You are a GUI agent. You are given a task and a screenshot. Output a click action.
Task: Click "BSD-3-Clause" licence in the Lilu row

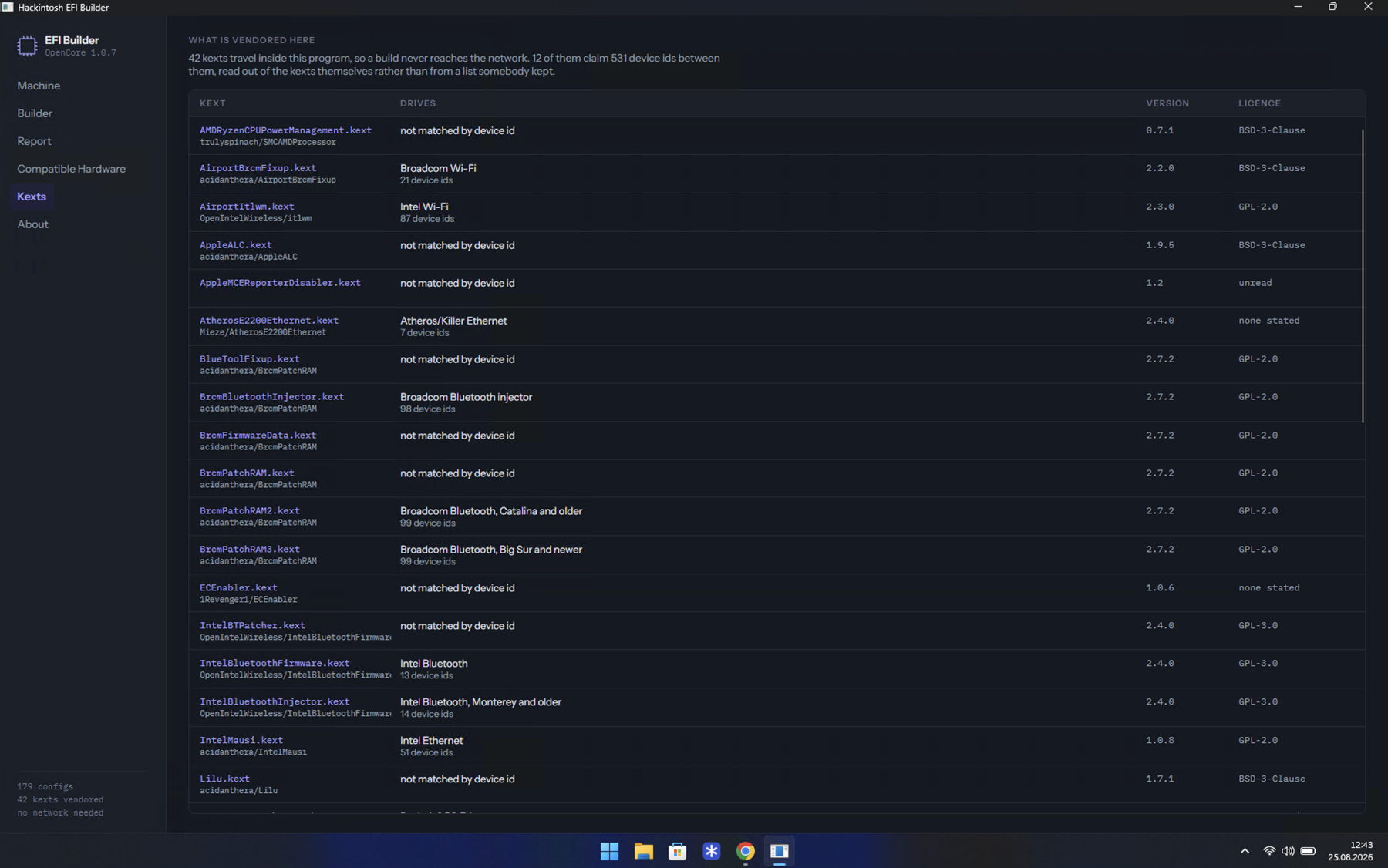click(x=1272, y=779)
